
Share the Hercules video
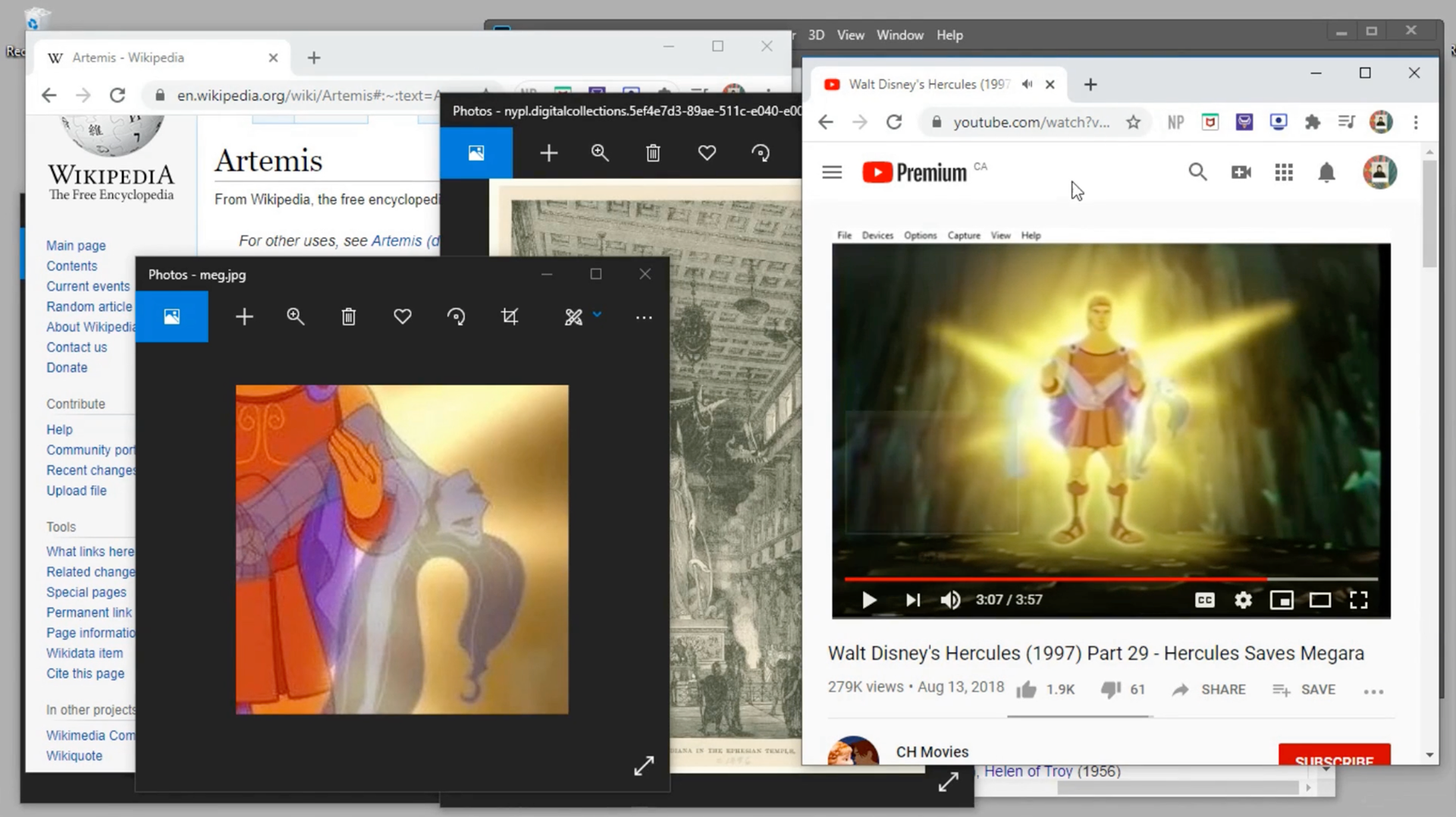tap(1209, 690)
